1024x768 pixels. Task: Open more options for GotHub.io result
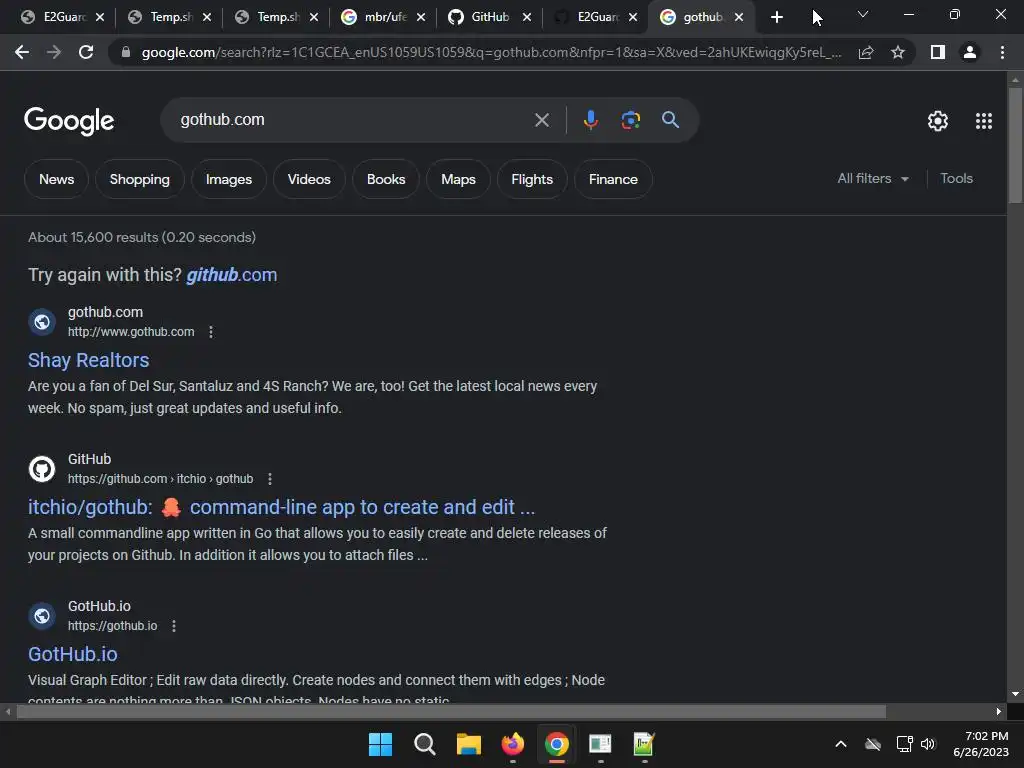tap(174, 626)
